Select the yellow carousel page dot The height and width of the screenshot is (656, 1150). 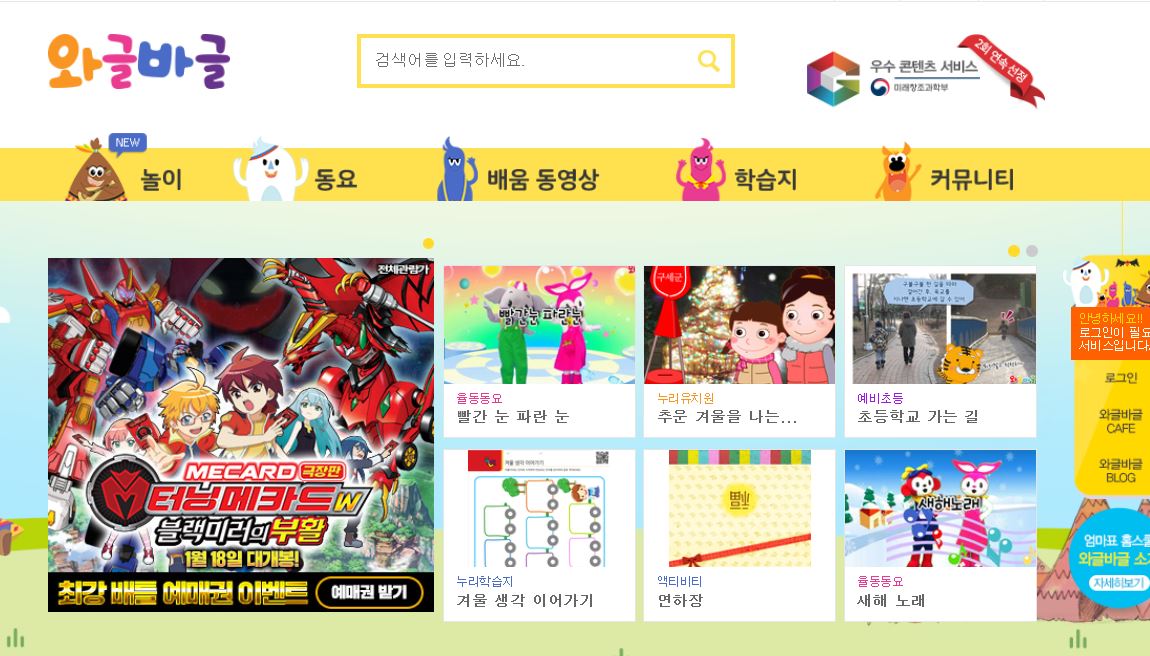pyautogui.click(x=1014, y=251)
